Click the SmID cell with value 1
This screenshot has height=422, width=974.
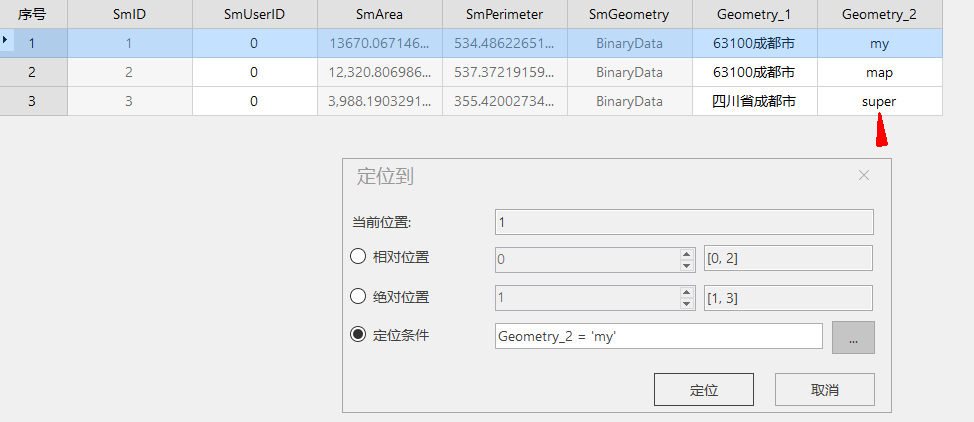coord(130,44)
